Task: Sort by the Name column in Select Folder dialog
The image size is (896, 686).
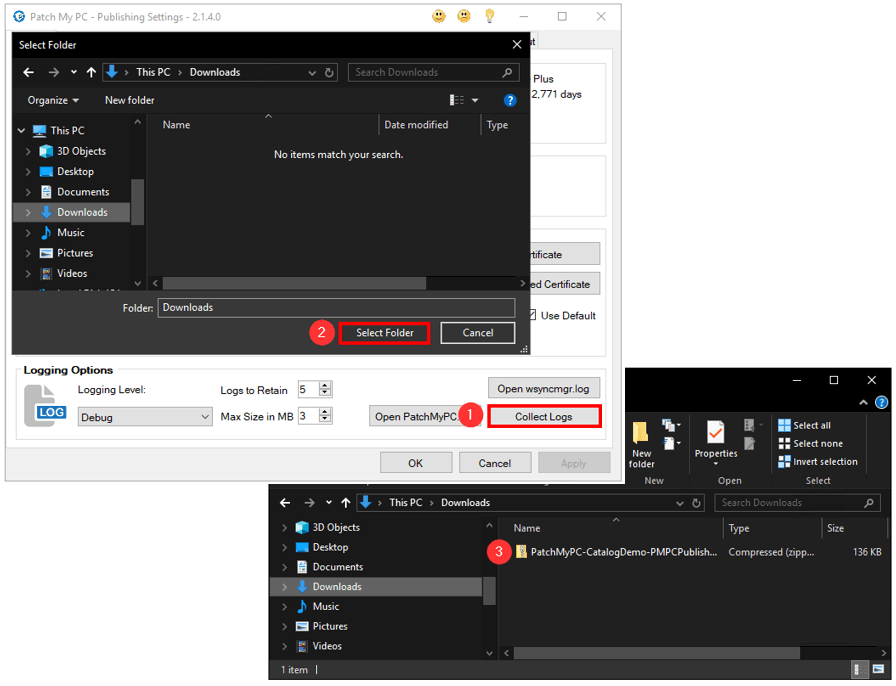Action: point(176,125)
